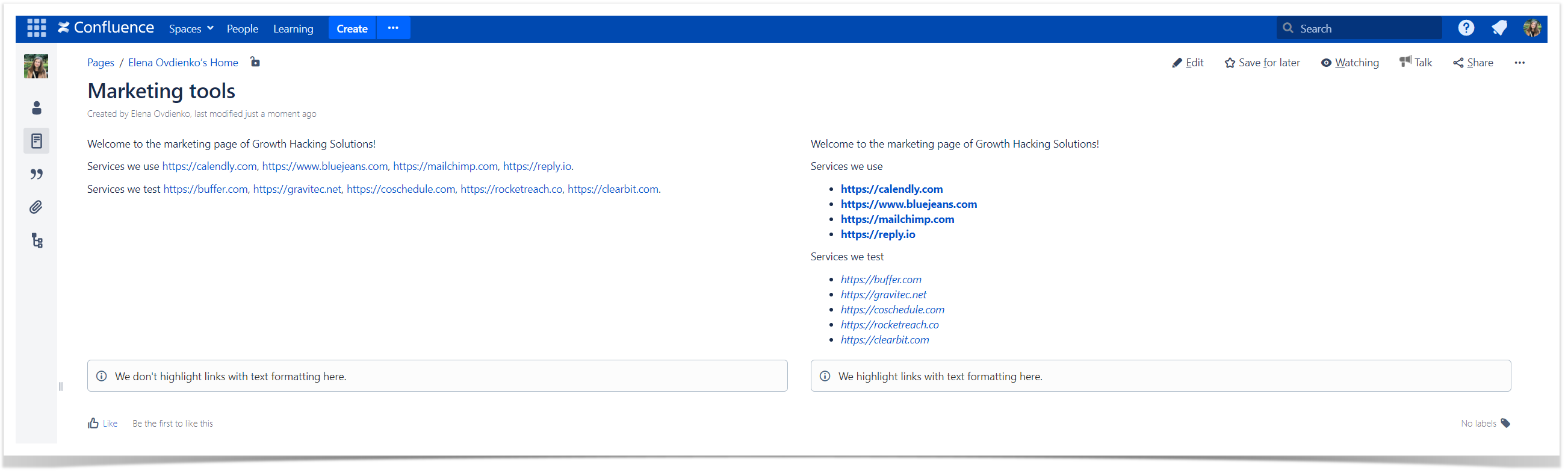Click the sidebar collapse handle
This screenshot has height=473, width=1568.
pyautogui.click(x=61, y=386)
